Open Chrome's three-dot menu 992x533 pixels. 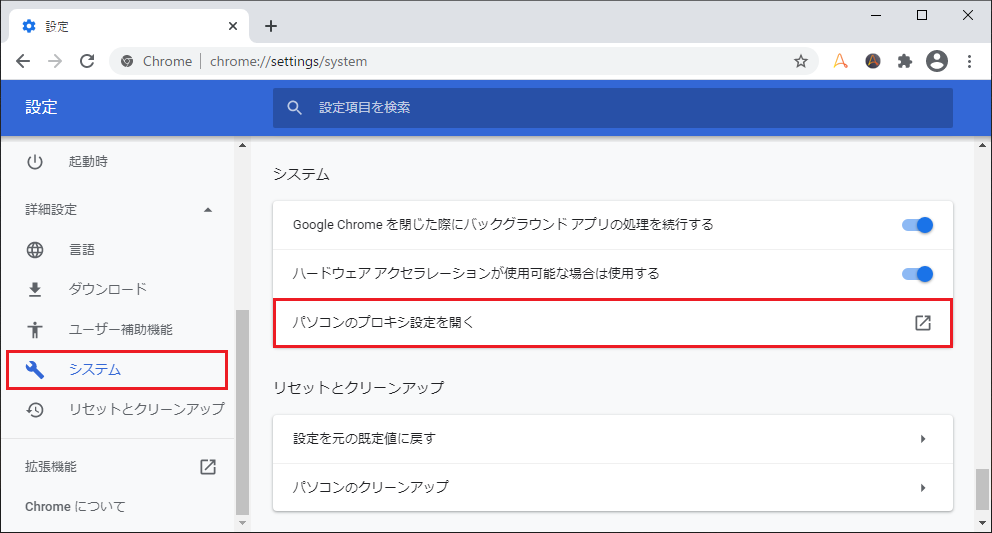(x=969, y=61)
